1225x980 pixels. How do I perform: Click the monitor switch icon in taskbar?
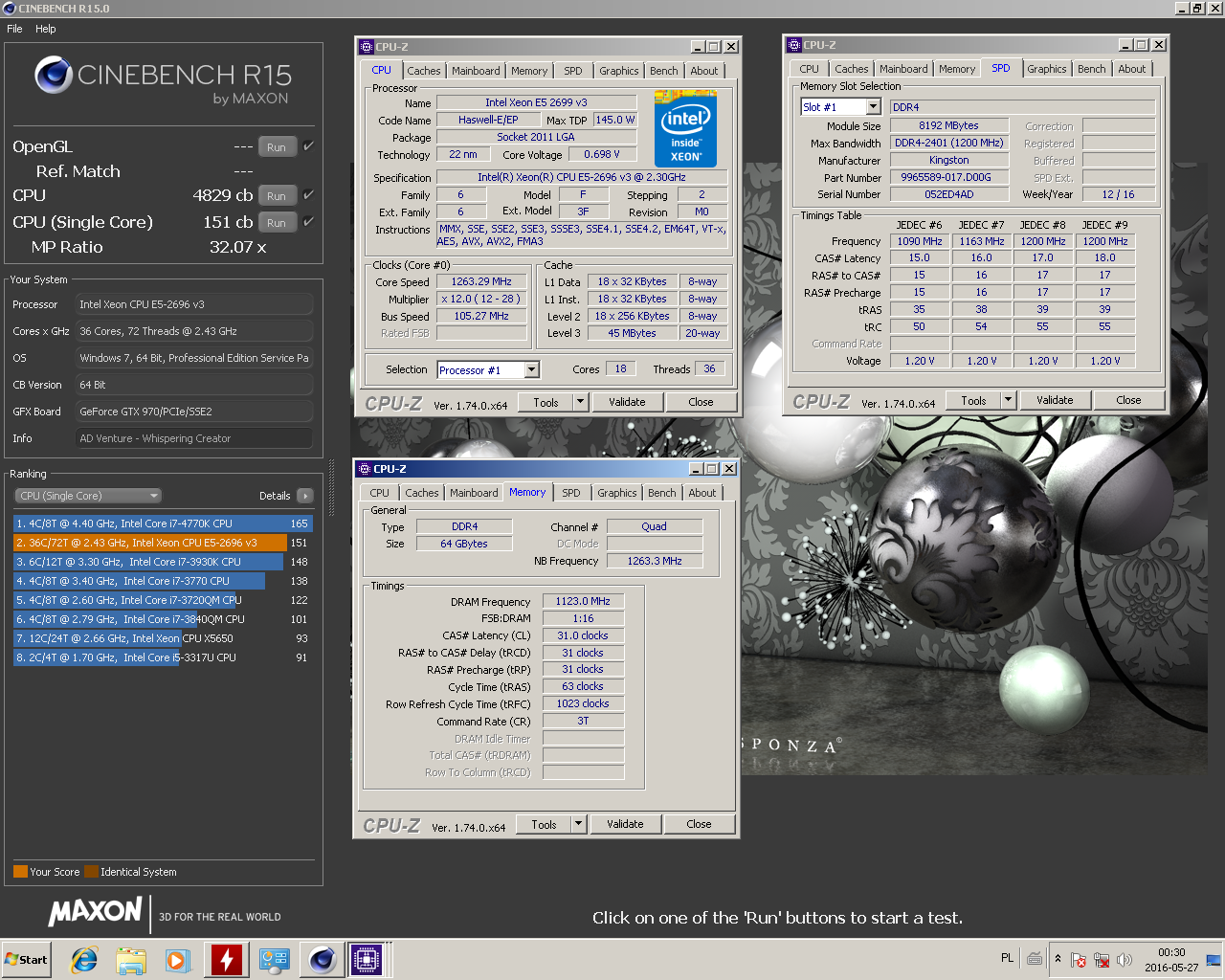(274, 960)
